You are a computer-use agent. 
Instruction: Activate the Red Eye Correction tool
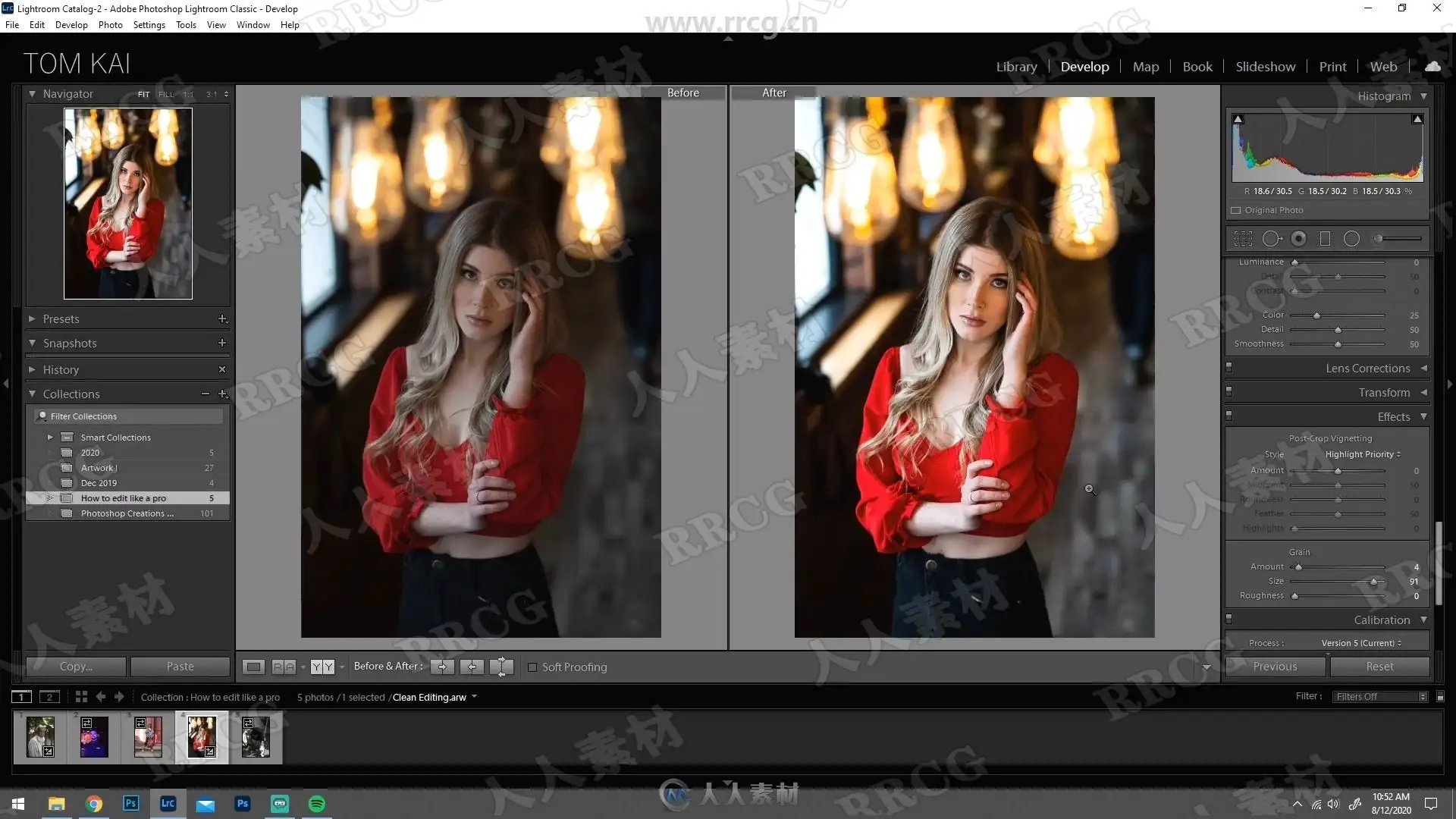[x=1298, y=239]
